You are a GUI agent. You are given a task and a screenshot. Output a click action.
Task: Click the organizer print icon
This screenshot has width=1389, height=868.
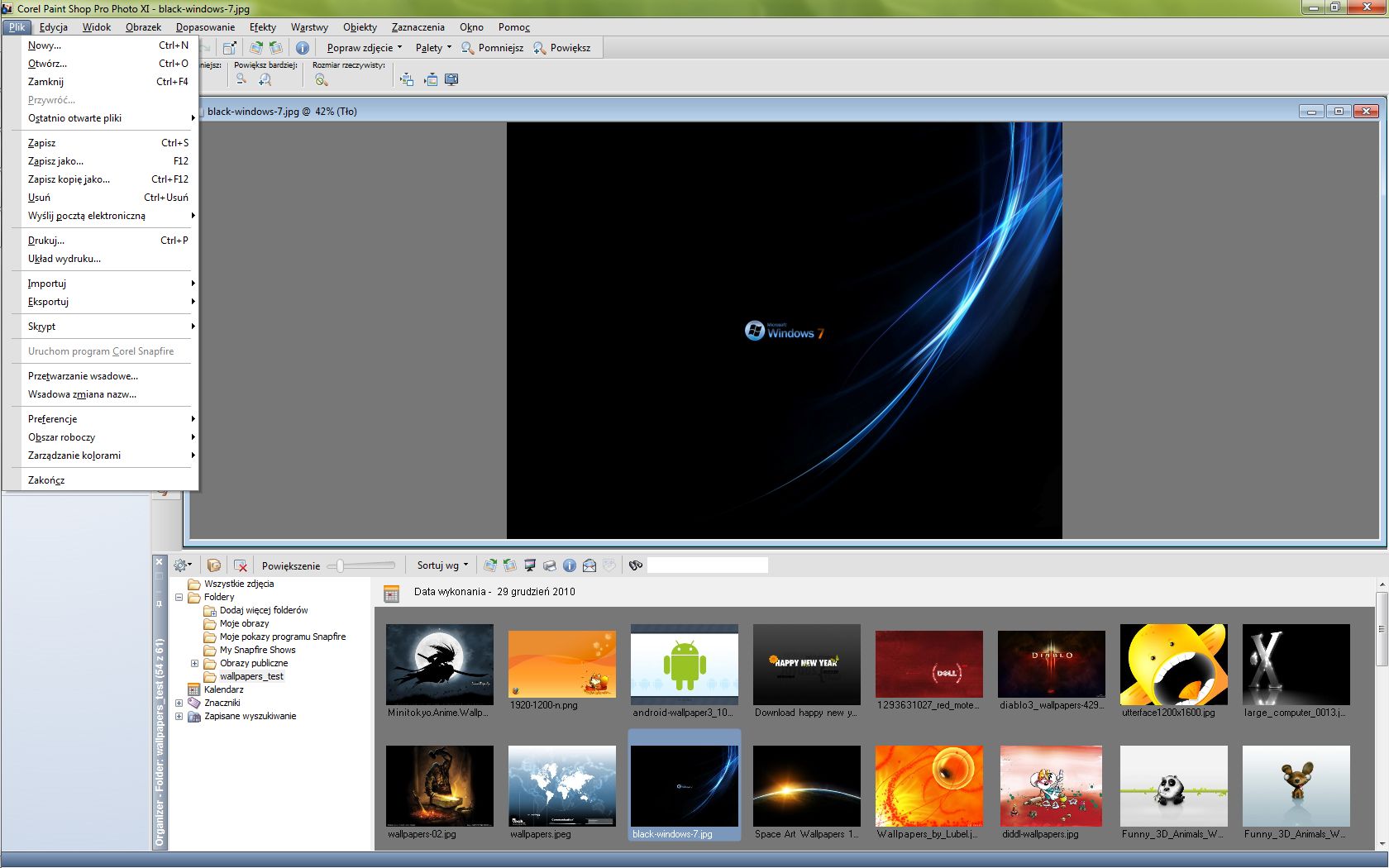point(550,565)
